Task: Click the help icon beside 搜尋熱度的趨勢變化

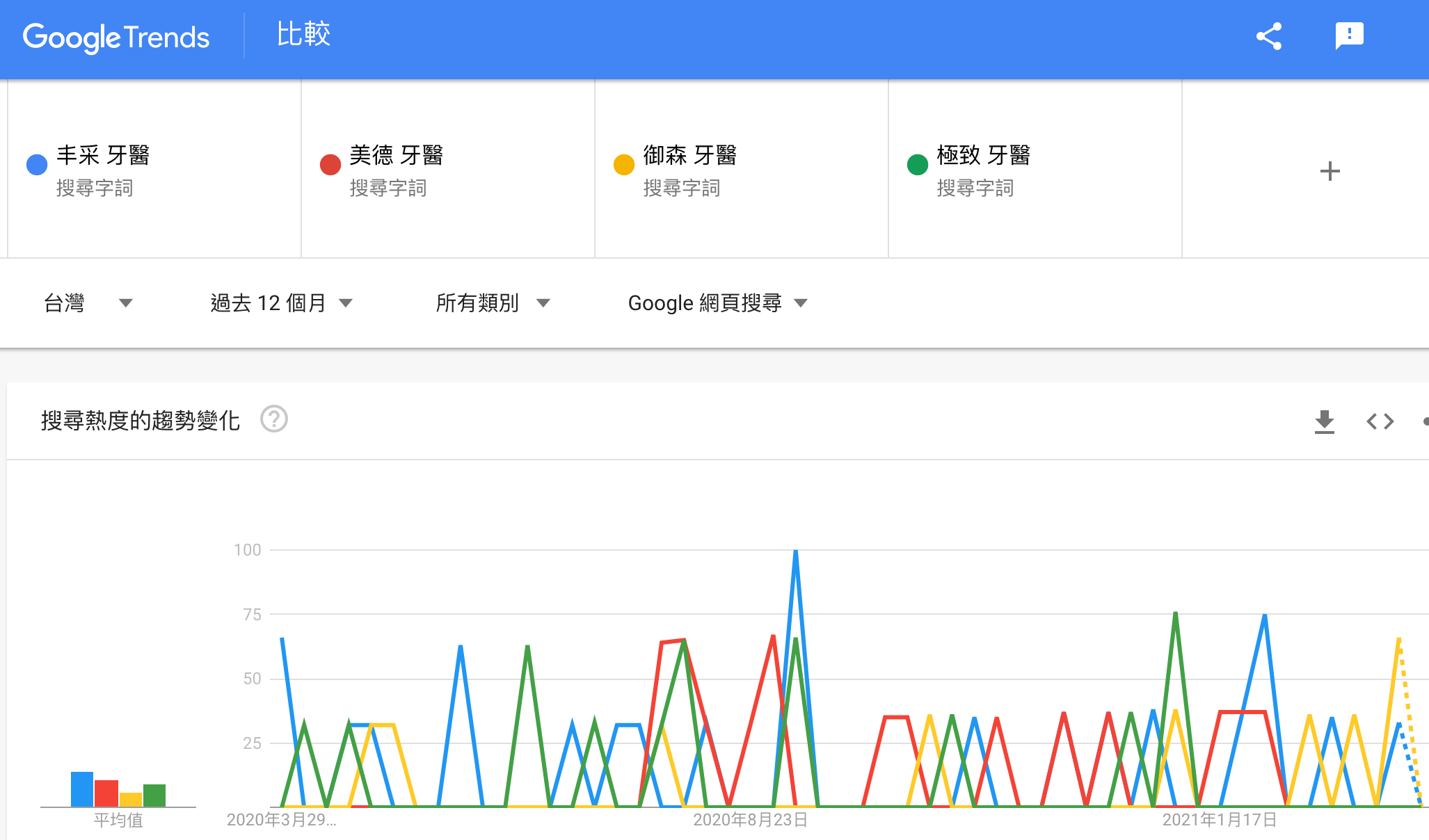Action: tap(274, 419)
